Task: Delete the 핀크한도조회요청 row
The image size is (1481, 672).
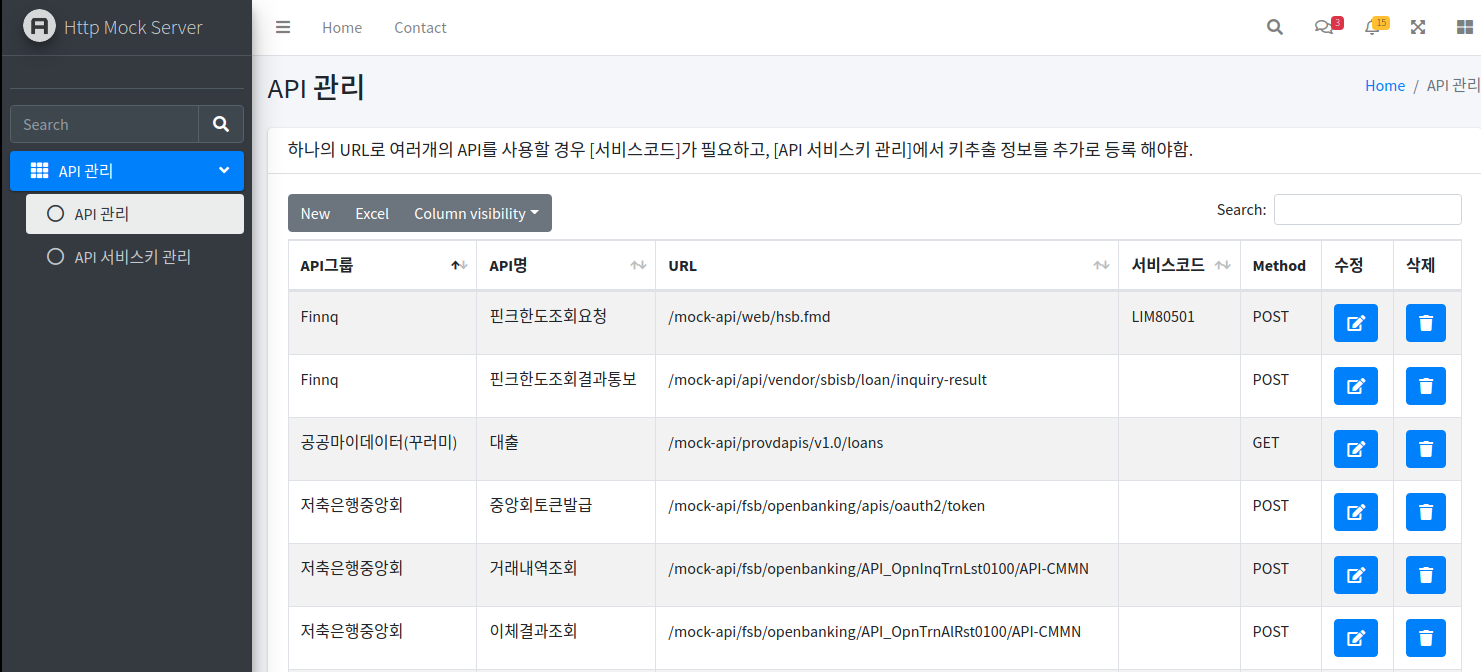Action: (x=1426, y=323)
